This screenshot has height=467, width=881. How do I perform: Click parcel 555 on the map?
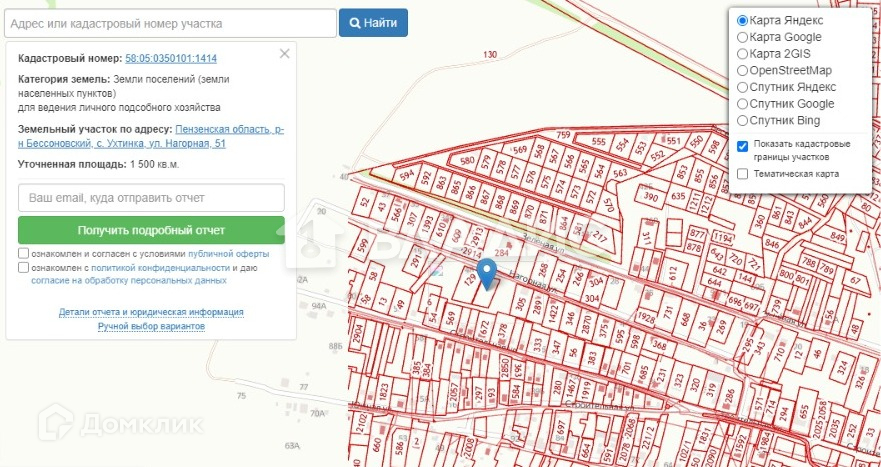(599, 142)
